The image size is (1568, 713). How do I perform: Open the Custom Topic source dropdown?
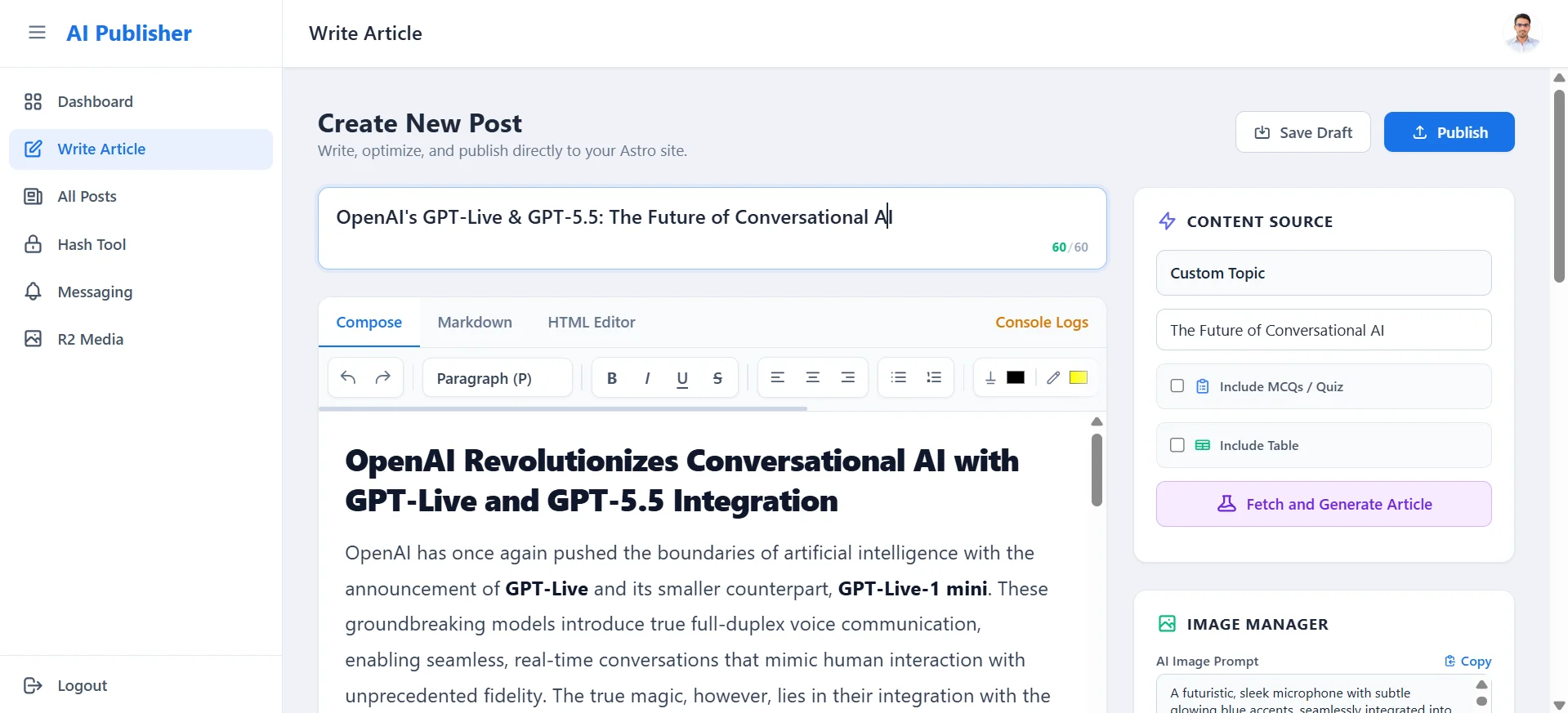pyautogui.click(x=1324, y=273)
